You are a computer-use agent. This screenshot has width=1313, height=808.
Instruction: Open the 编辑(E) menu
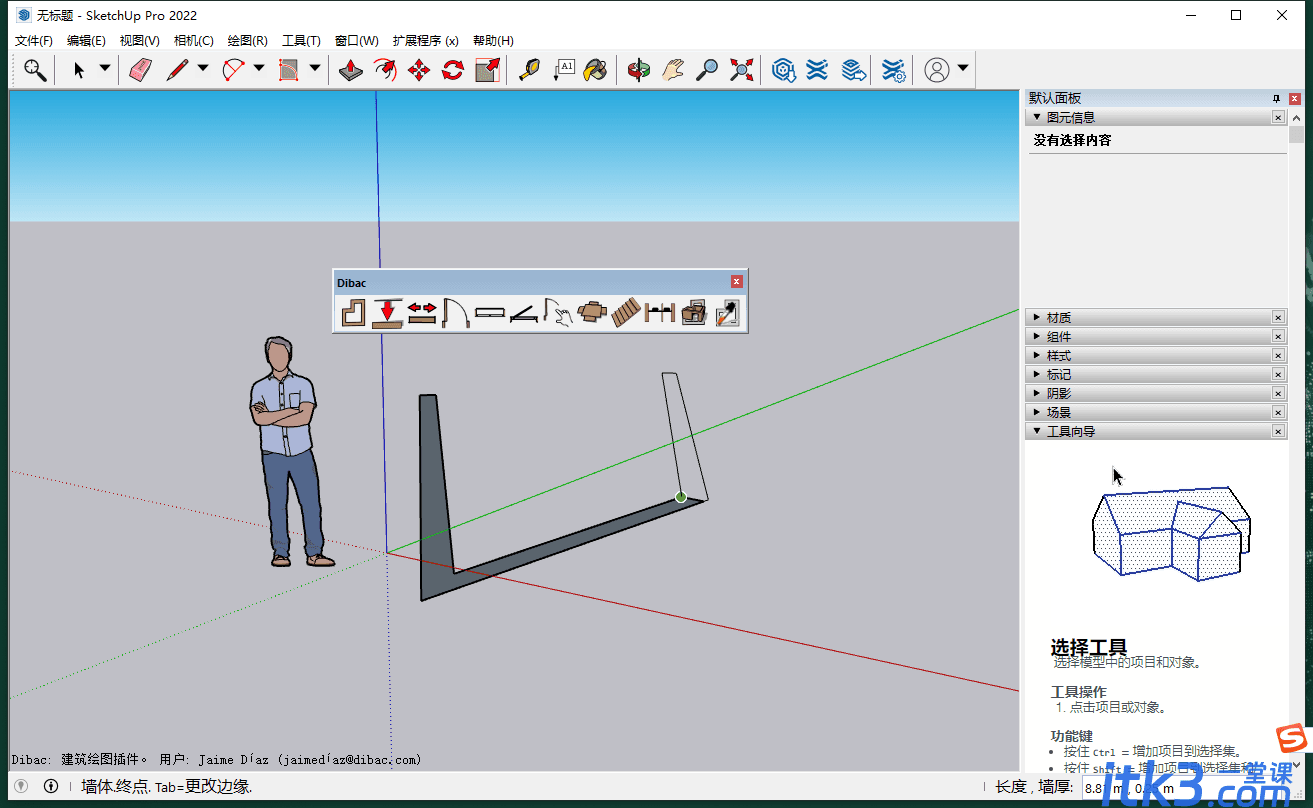86,41
